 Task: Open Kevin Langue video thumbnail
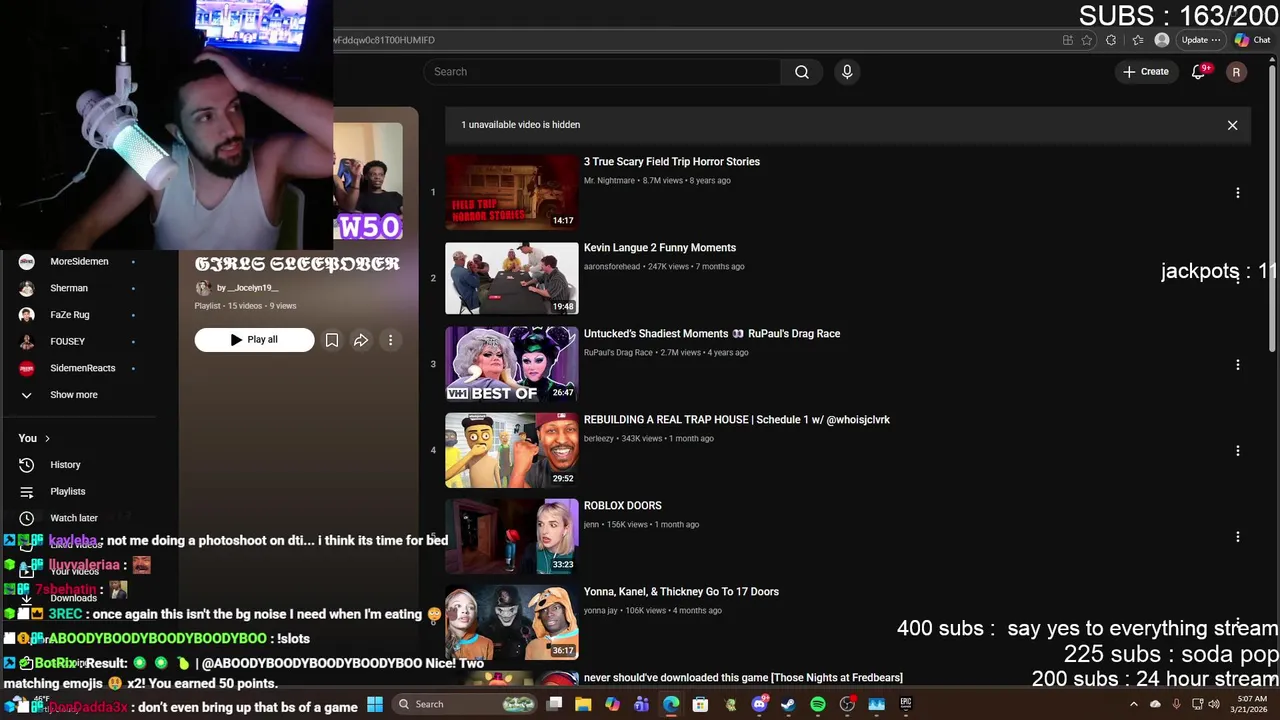click(x=512, y=278)
